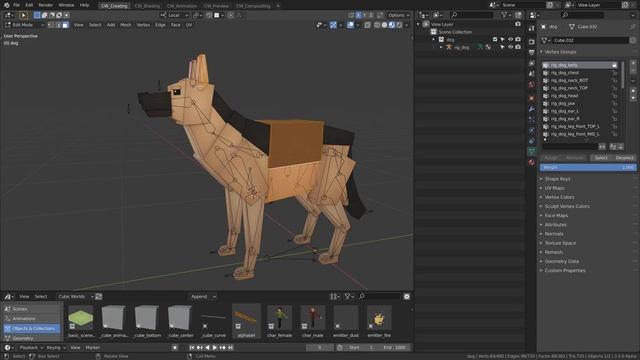Open the Render properties tab icon
This screenshot has width=640, height=360.
[531, 42]
